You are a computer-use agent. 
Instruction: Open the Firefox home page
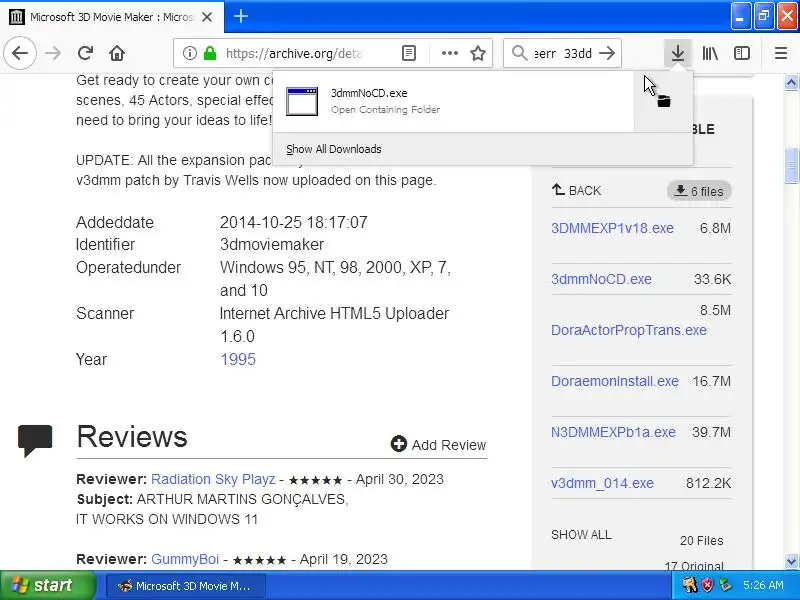point(117,53)
